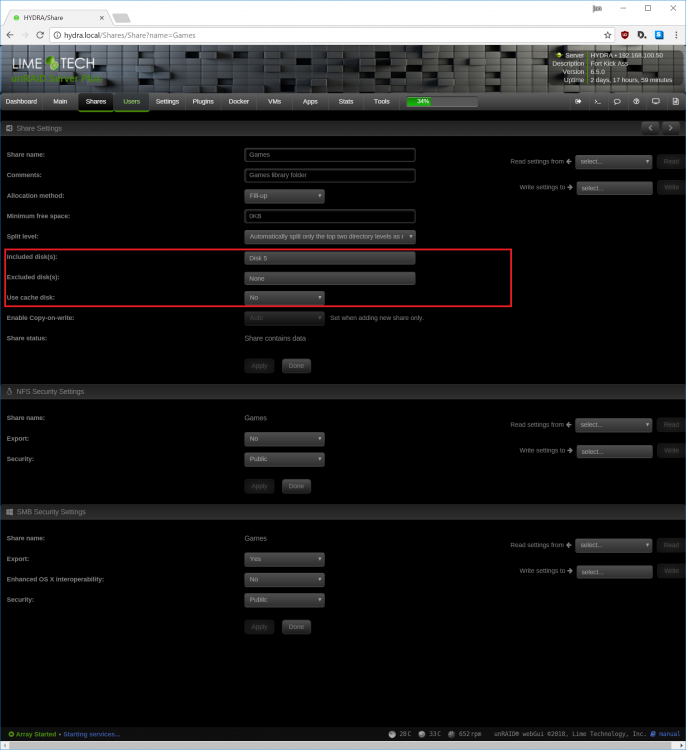
Task: Click the 652 rpm fan speed reading
Action: 470,734
